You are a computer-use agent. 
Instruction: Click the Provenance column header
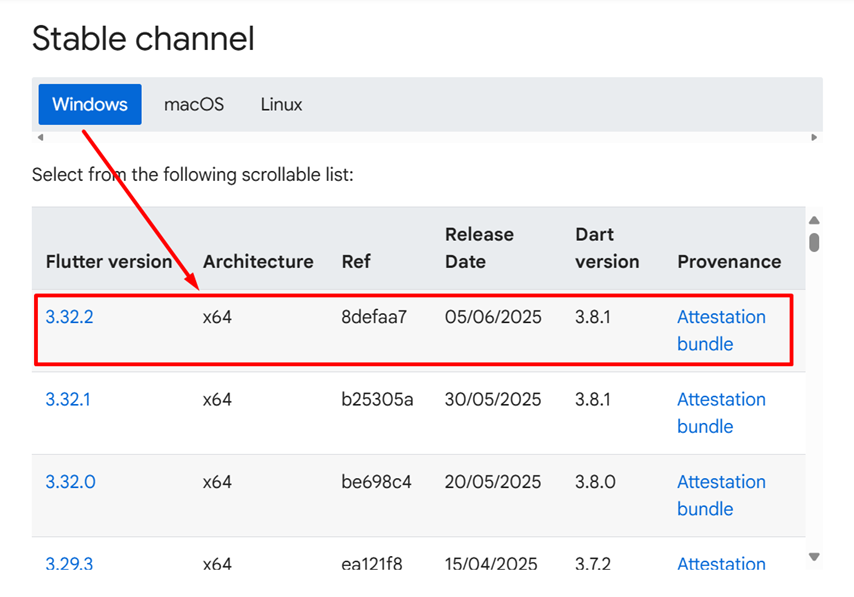tap(729, 261)
